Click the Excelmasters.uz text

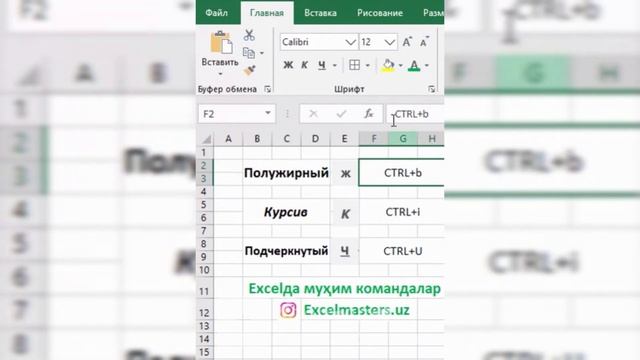click(357, 310)
